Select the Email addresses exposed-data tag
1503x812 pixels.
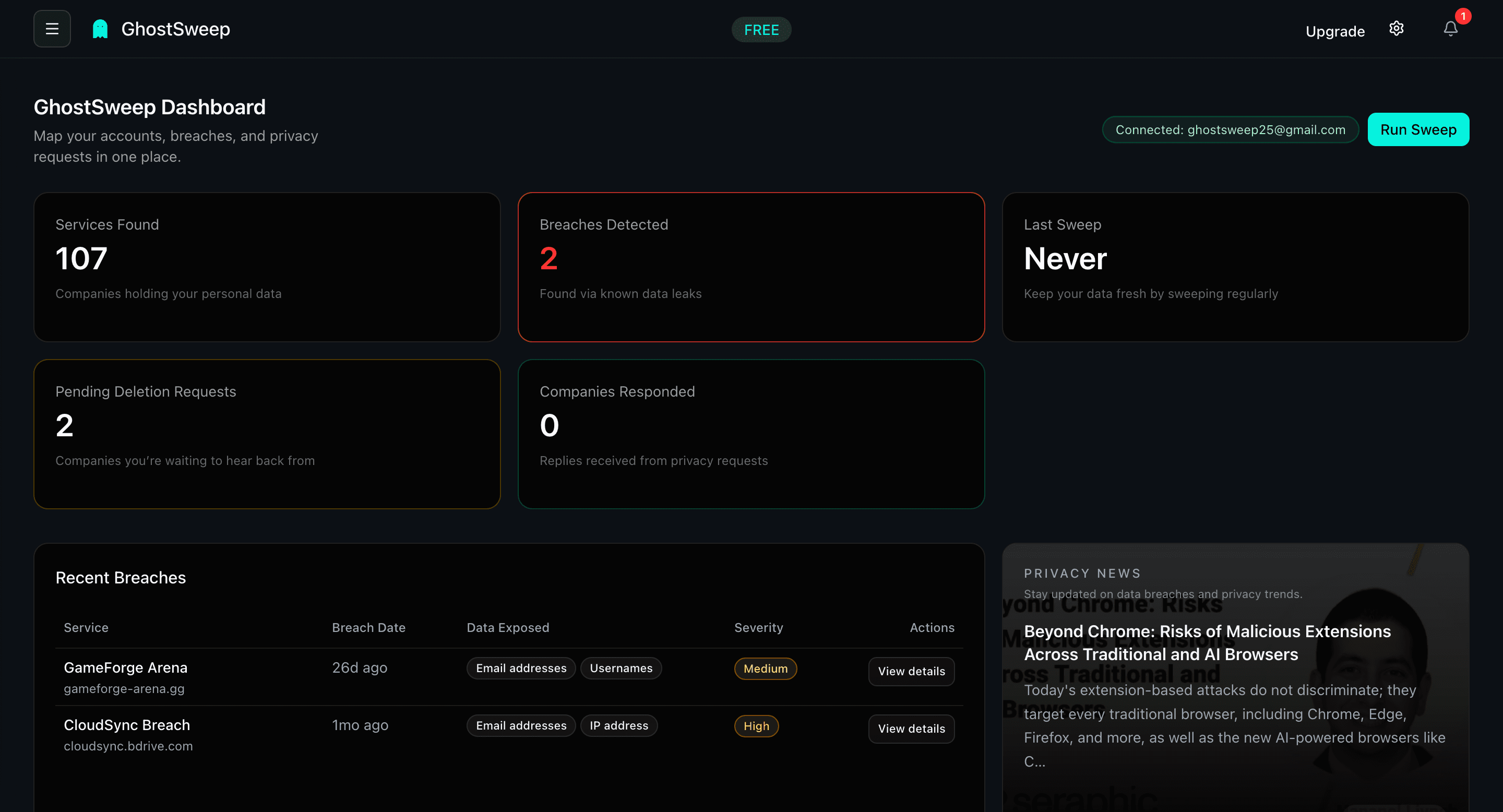[521, 668]
